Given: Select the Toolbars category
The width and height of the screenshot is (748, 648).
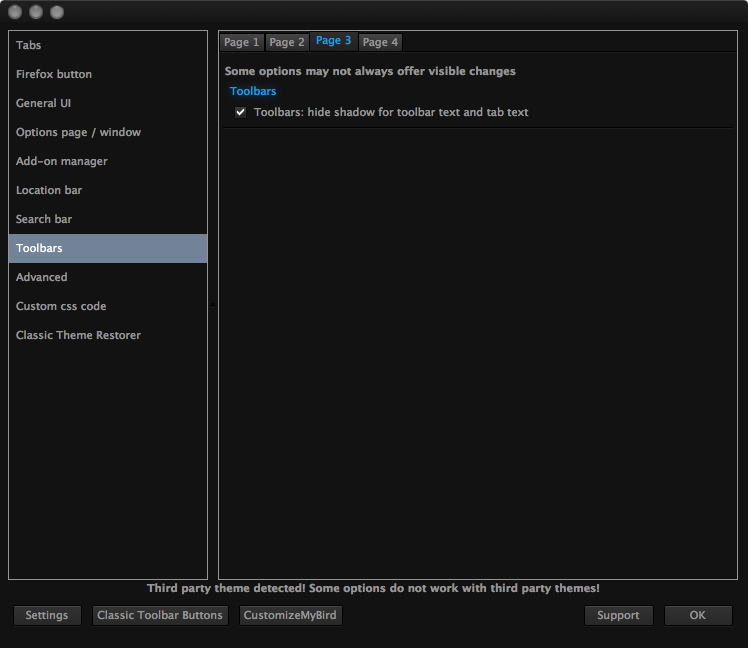Looking at the screenshot, I should pos(108,248).
